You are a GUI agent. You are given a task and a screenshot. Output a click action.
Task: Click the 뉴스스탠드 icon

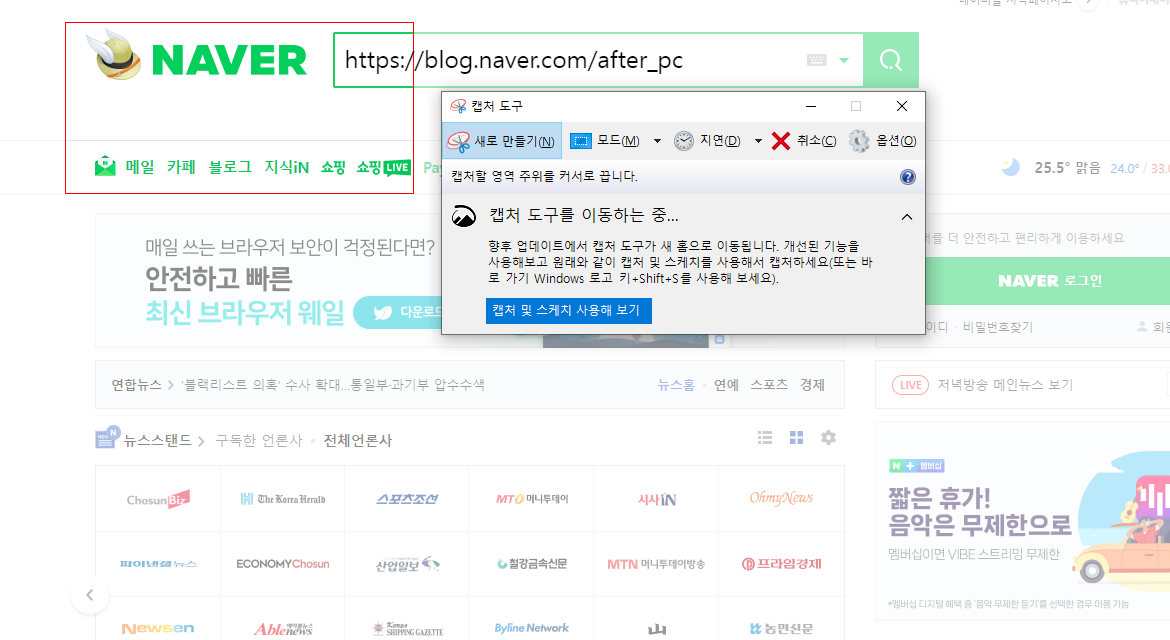tap(107, 437)
